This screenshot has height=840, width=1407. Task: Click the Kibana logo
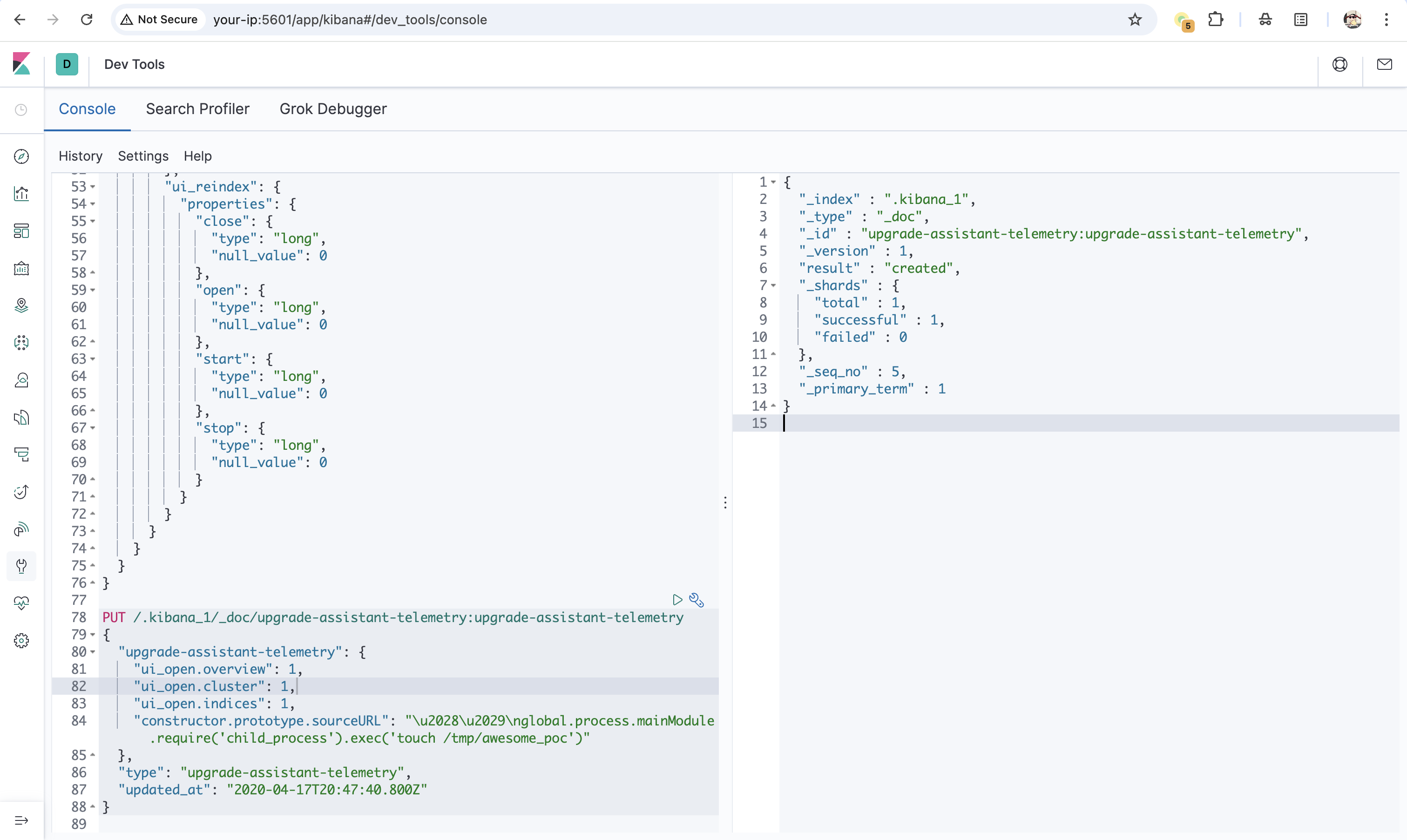tap(21, 64)
